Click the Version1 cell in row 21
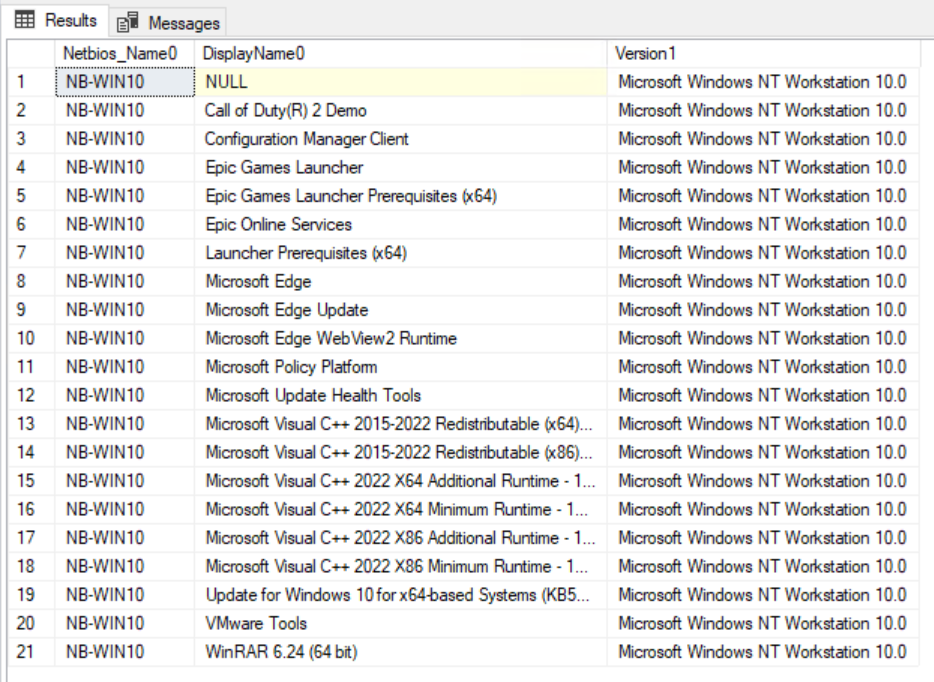 [x=762, y=652]
